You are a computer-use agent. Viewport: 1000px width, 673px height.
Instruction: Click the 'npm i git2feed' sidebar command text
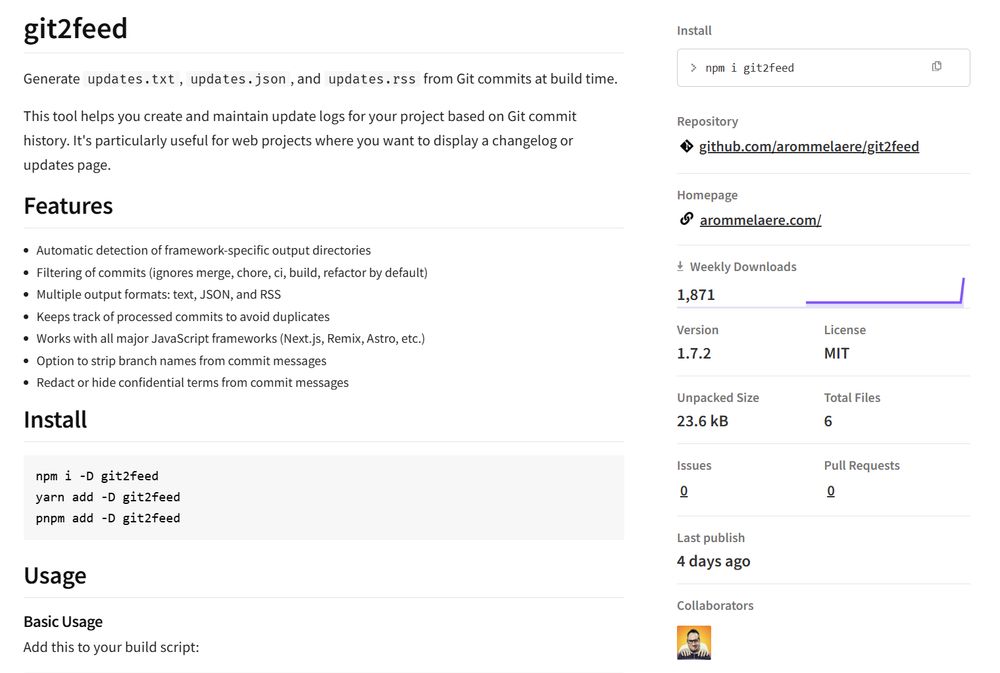(749, 68)
